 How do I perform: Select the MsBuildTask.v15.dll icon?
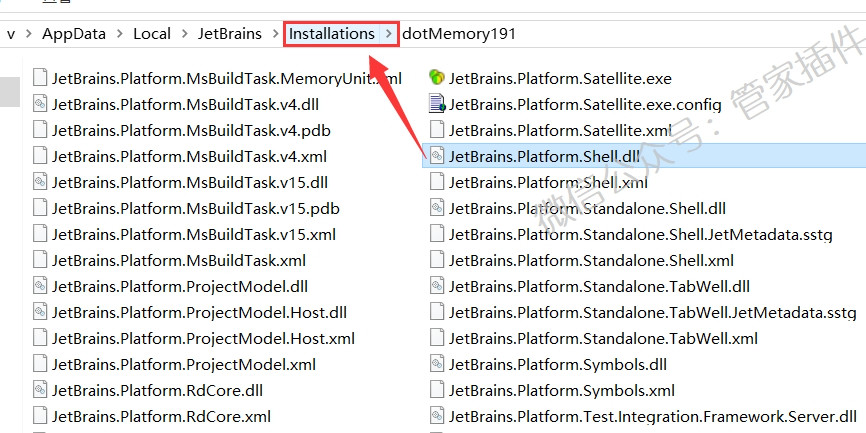click(40, 182)
